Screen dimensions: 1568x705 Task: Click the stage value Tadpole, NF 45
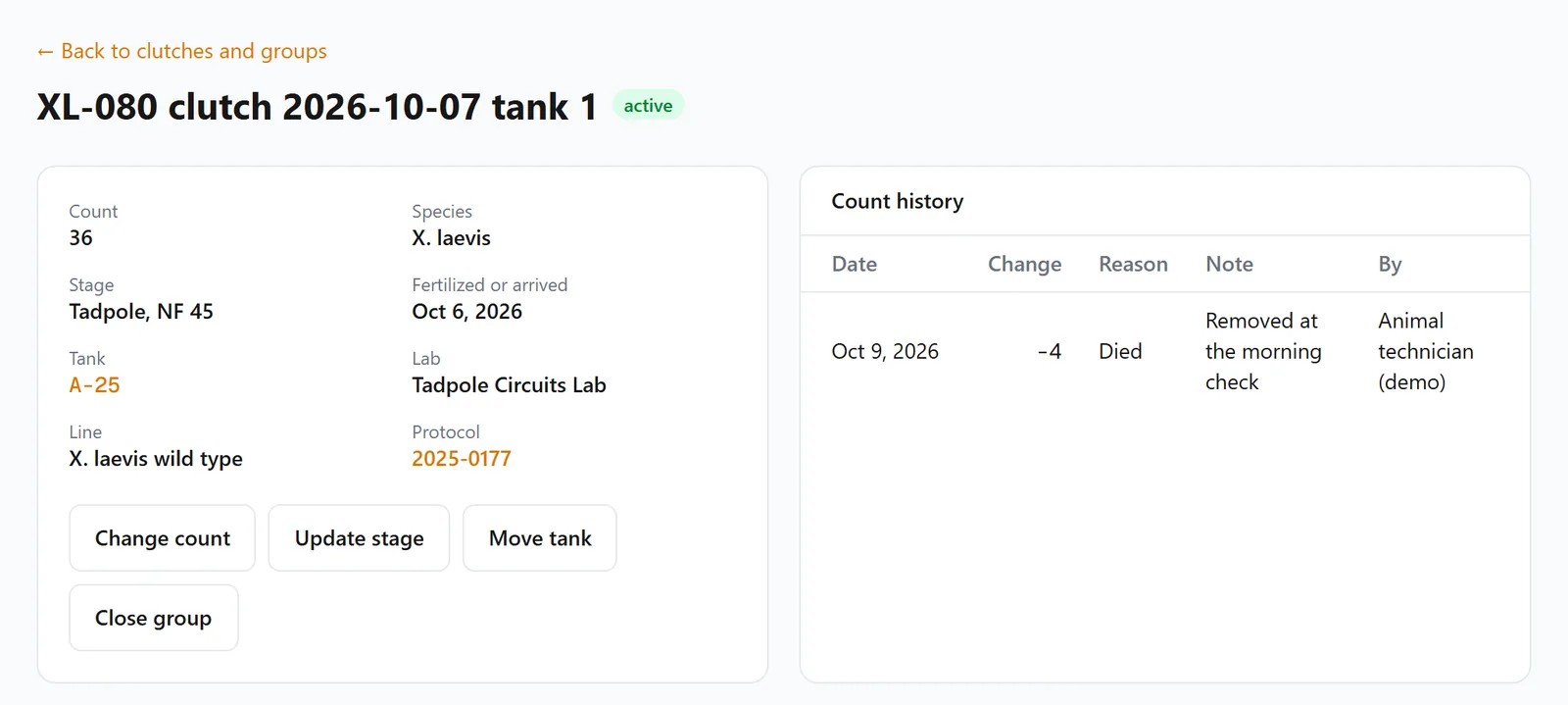(141, 312)
